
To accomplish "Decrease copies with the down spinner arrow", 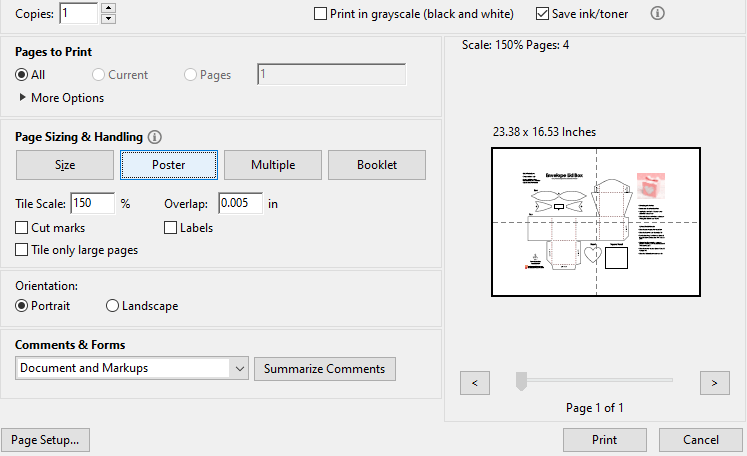I will point(109,19).
